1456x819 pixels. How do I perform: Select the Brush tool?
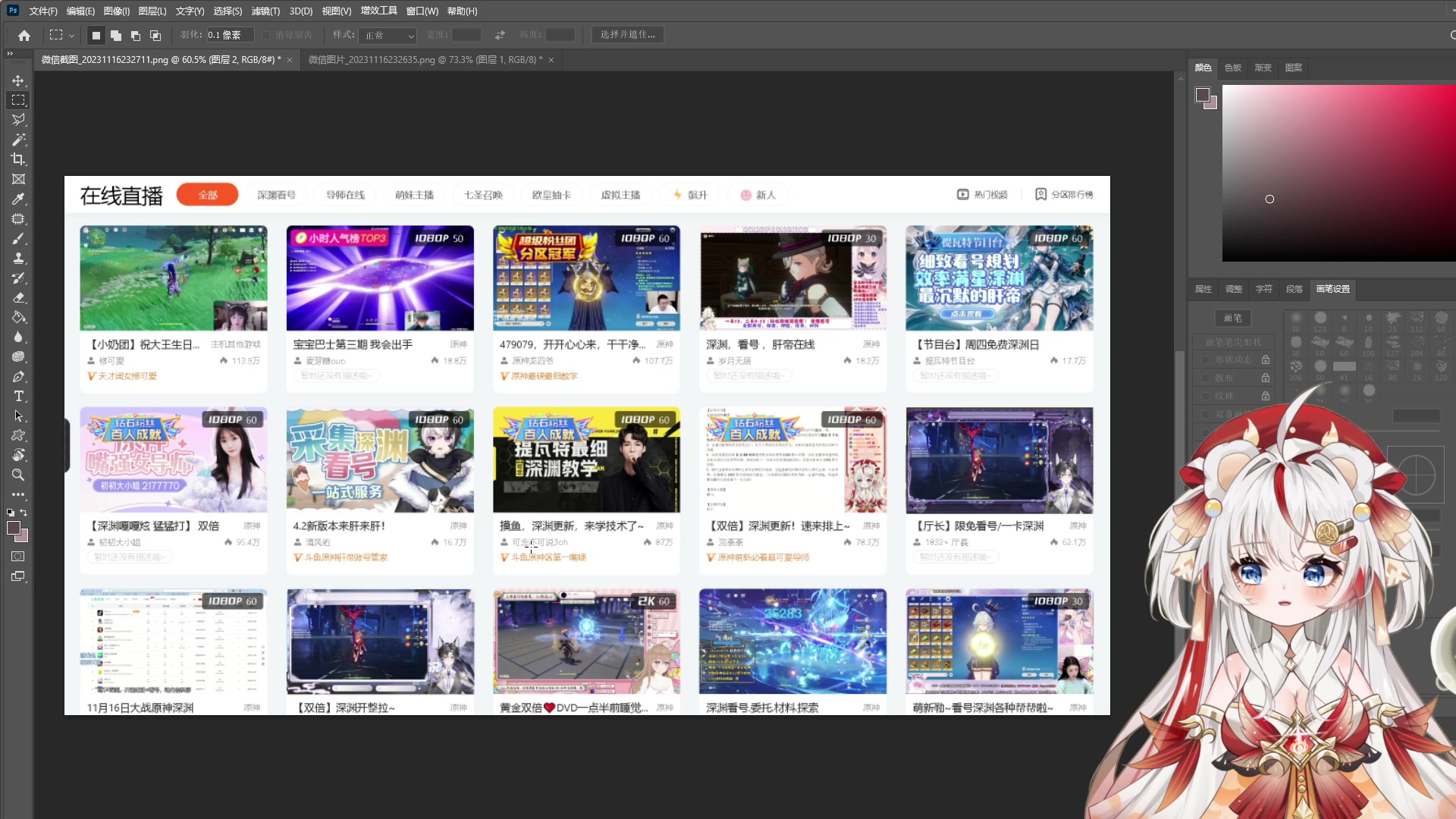pos(18,238)
